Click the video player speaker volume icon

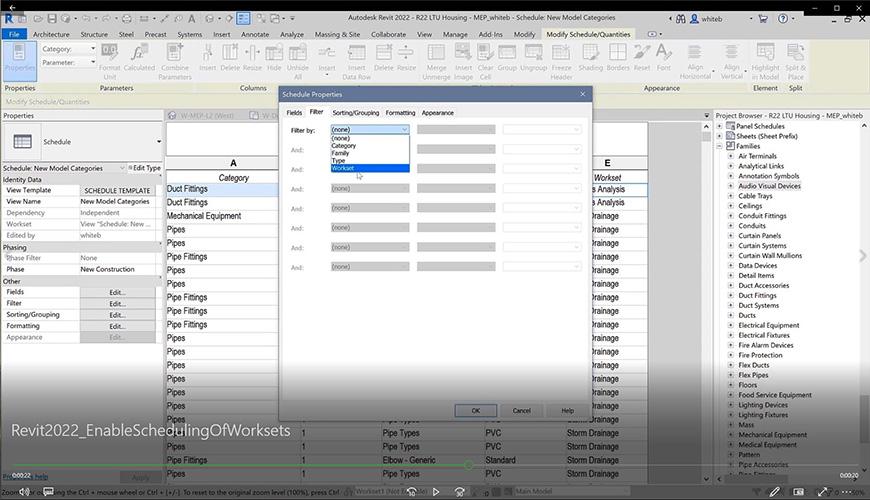pos(24,492)
